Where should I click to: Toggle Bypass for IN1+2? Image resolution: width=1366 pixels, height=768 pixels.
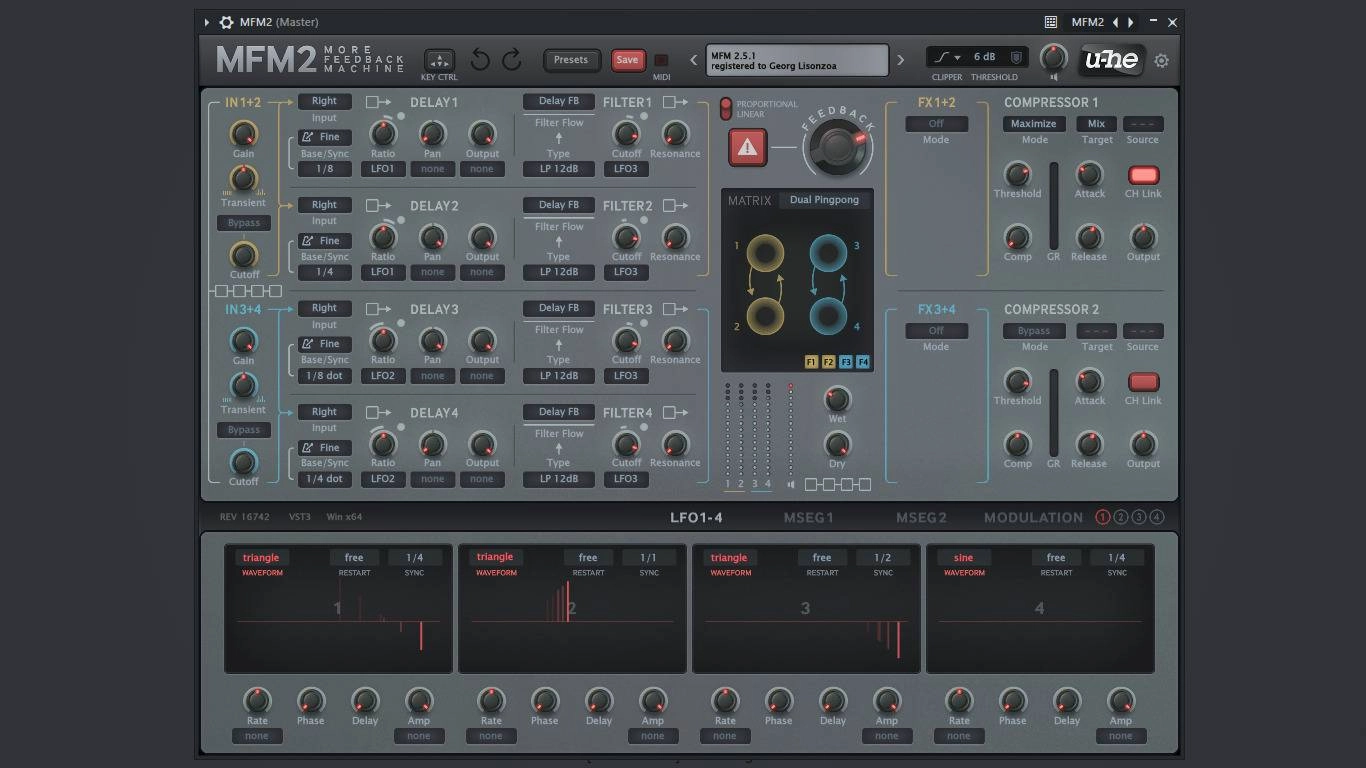244,223
